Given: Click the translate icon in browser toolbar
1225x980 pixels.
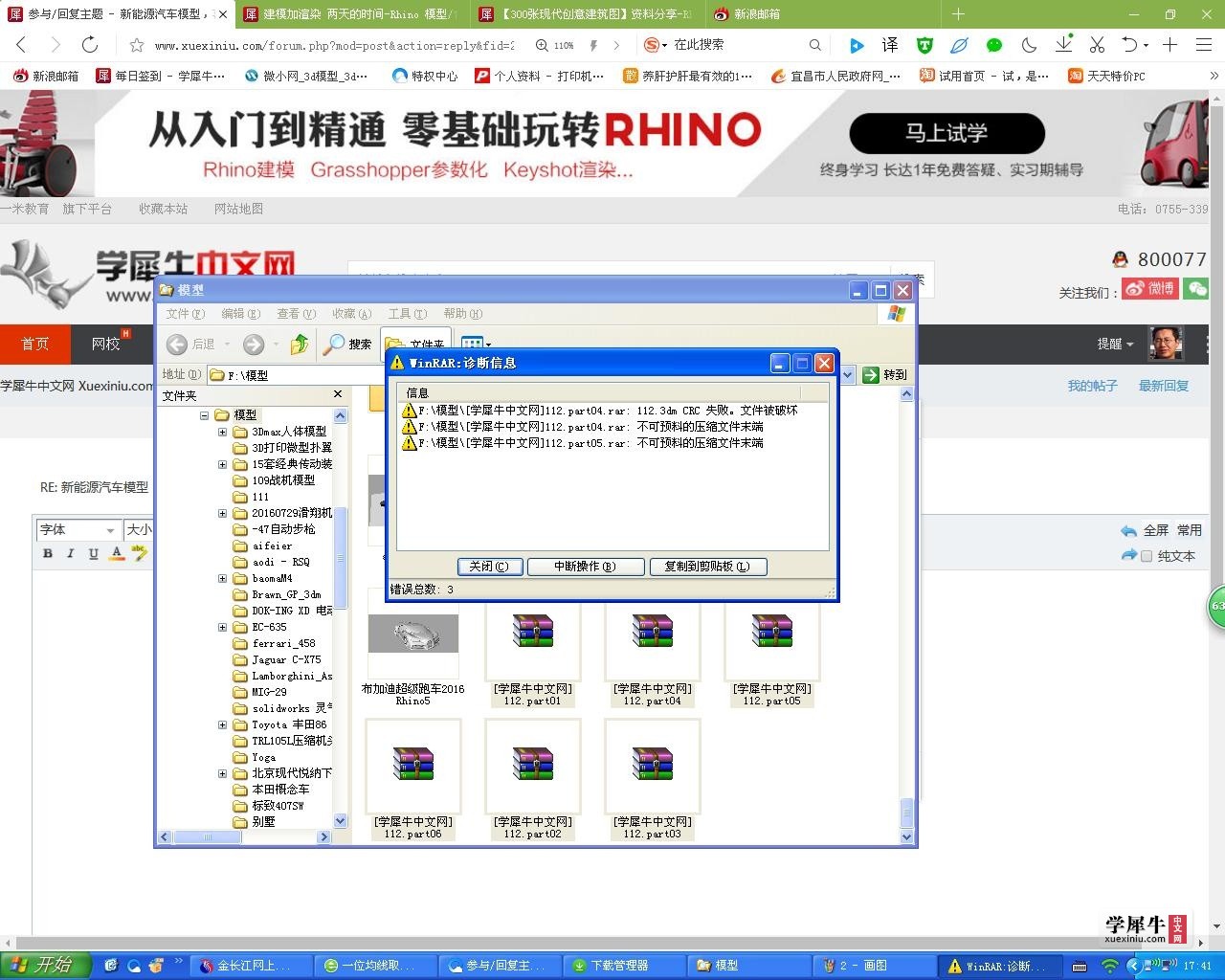Looking at the screenshot, I should coord(890,45).
